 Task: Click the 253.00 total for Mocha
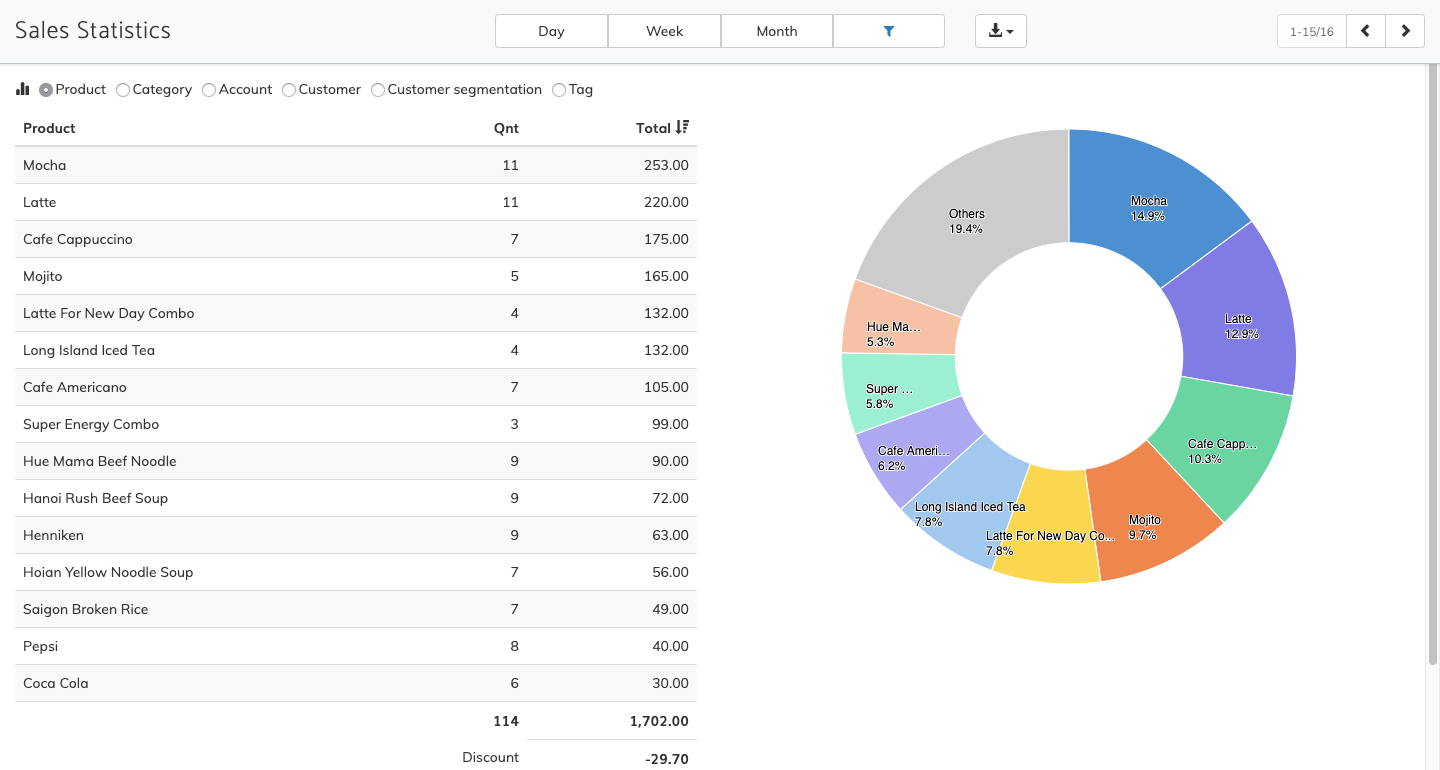[666, 165]
